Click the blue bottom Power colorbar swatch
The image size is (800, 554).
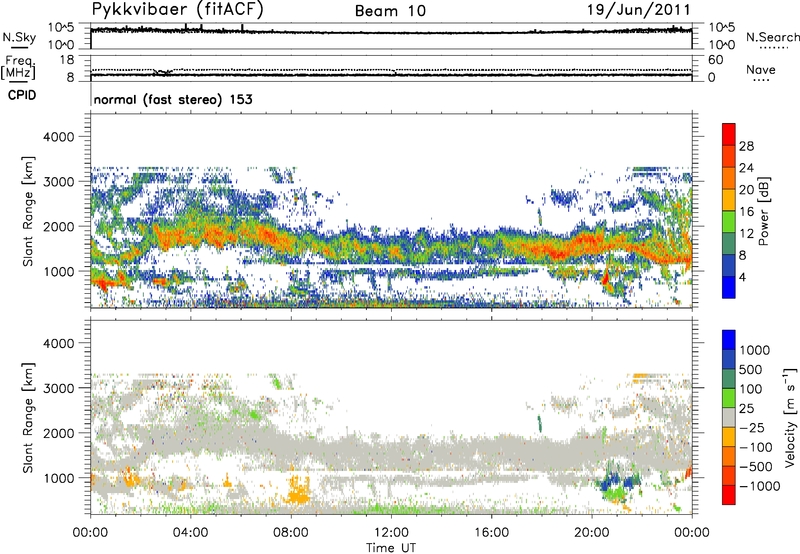click(729, 287)
